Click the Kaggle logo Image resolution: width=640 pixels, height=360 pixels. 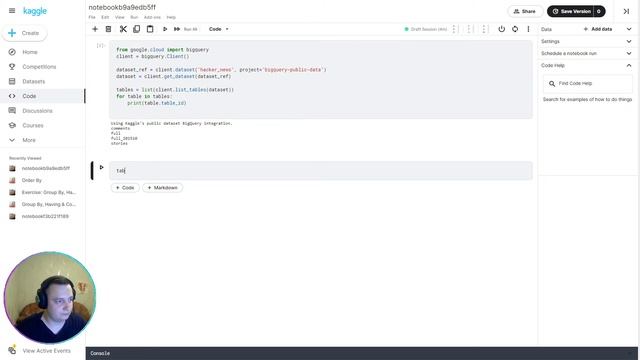35,11
